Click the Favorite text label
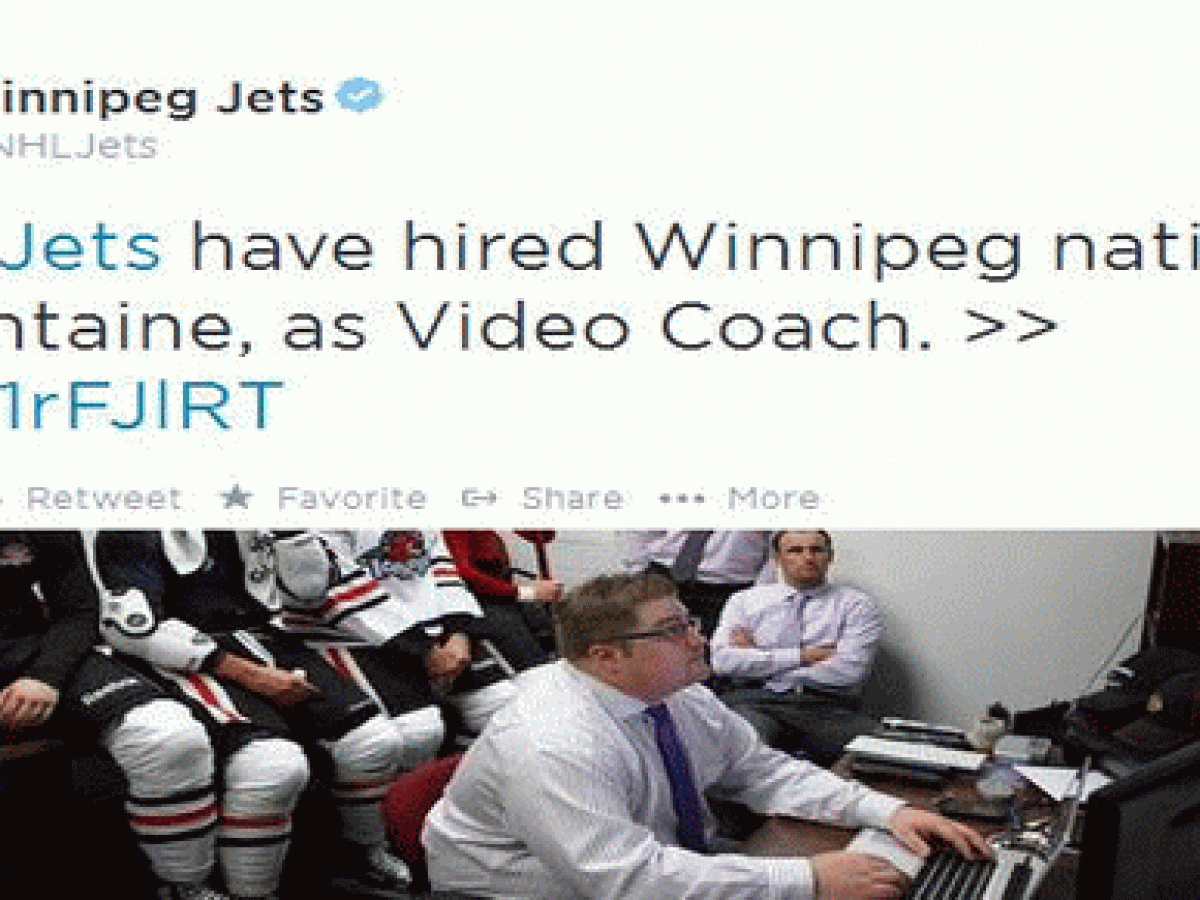The image size is (1200, 900). click(x=352, y=497)
